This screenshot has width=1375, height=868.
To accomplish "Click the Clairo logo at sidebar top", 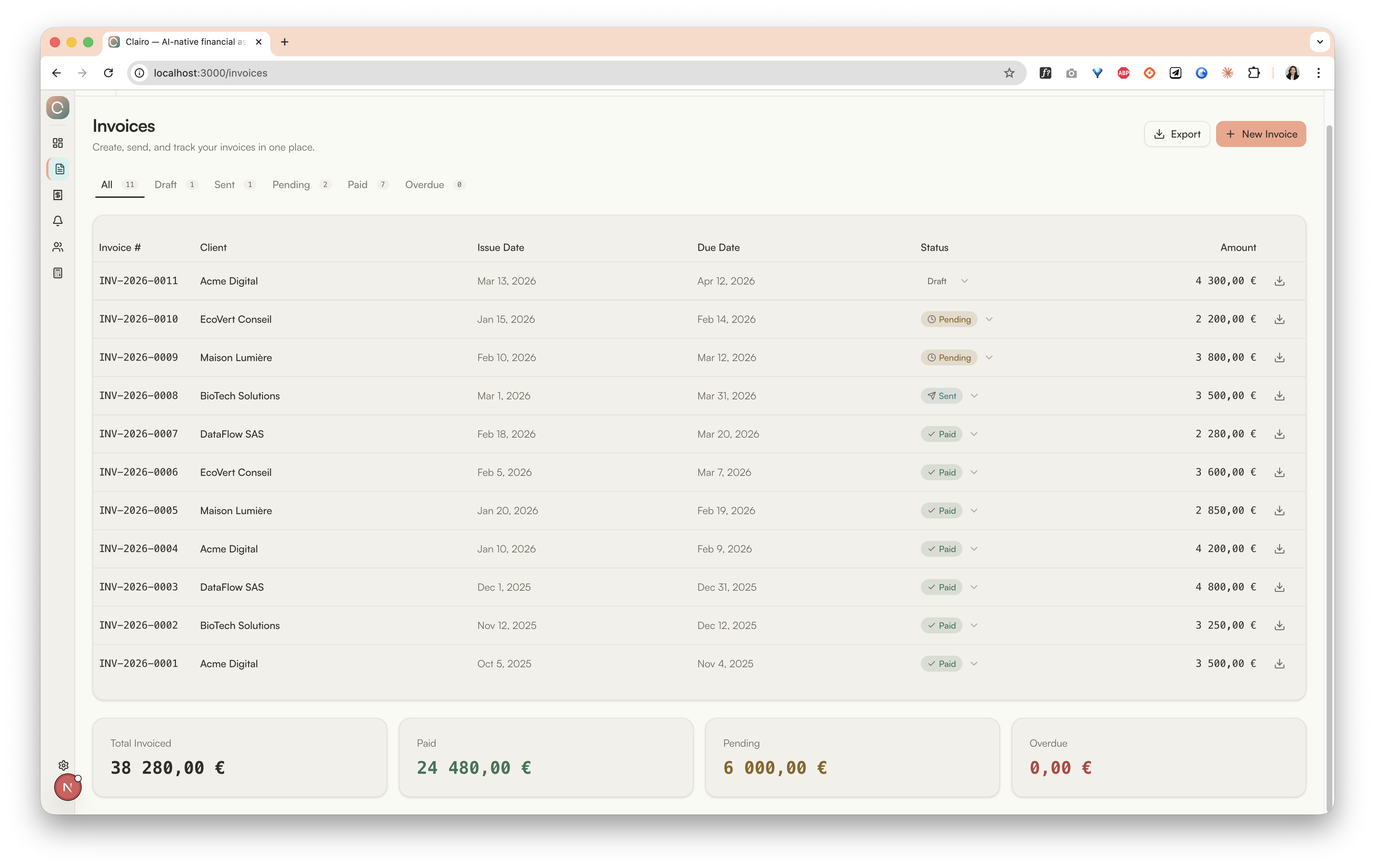I will coord(58,108).
